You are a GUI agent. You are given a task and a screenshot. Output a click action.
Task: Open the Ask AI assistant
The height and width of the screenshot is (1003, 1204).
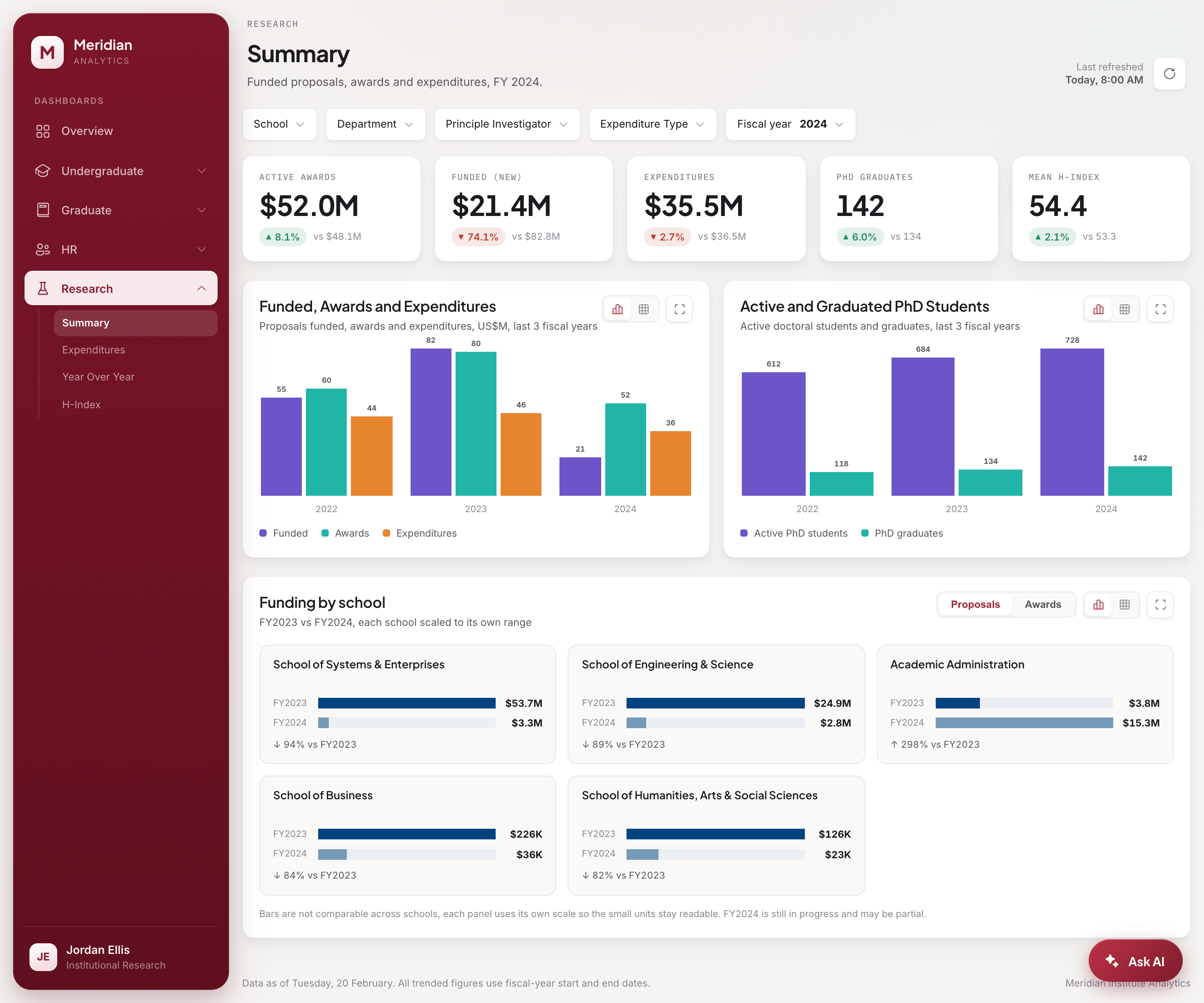(x=1134, y=961)
